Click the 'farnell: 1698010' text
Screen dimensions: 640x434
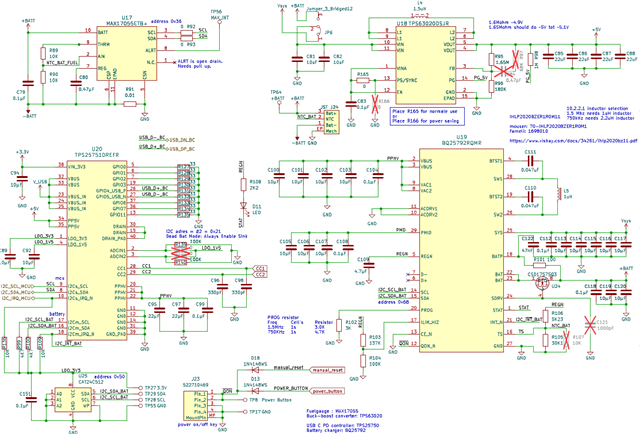(x=529, y=131)
